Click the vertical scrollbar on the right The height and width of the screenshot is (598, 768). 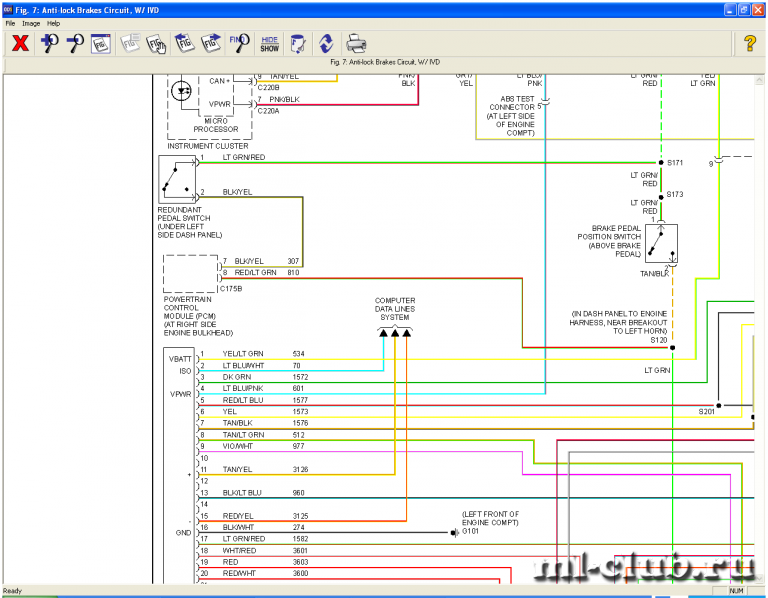coord(760,300)
